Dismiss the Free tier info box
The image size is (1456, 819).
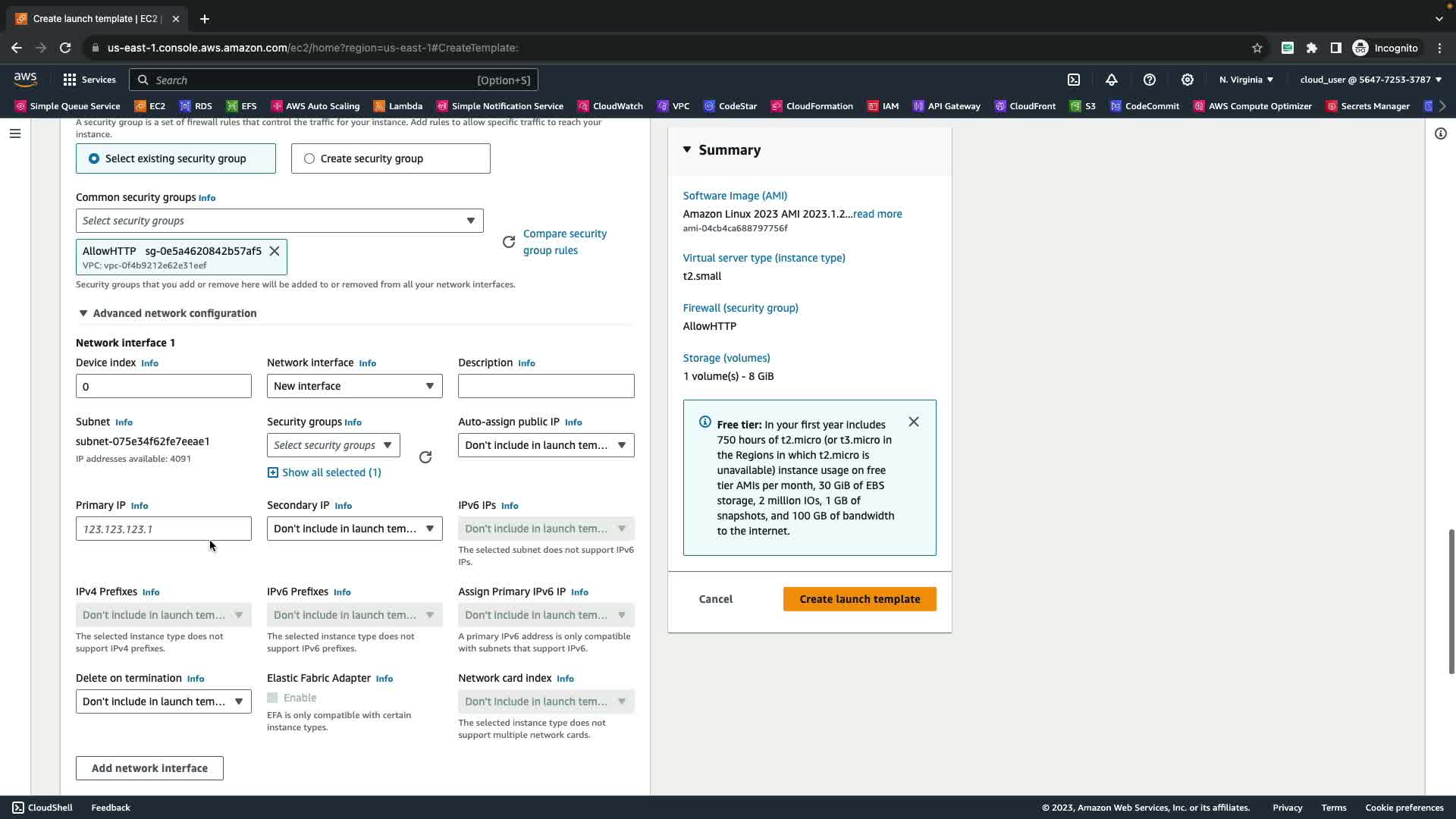913,422
